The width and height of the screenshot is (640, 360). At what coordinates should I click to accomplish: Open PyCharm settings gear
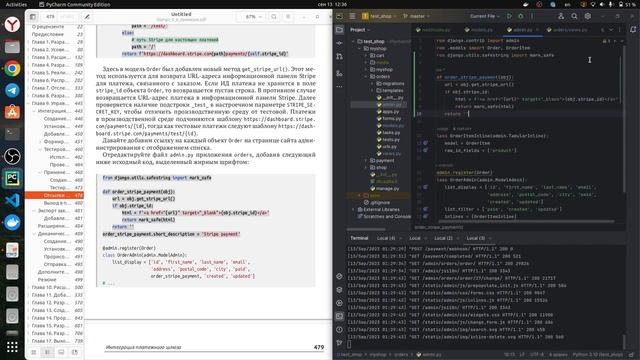588,16
